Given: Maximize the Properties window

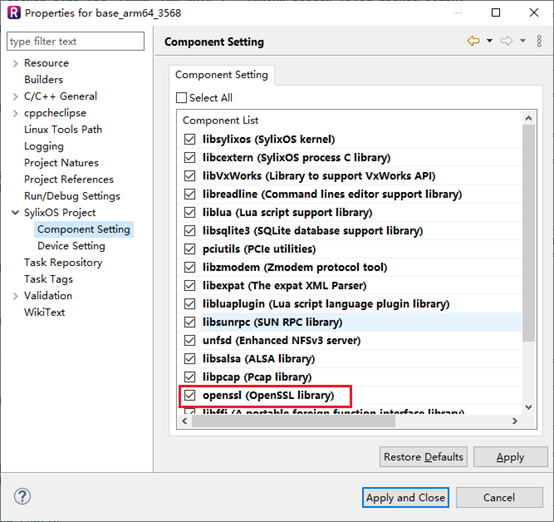Looking at the screenshot, I should pos(496,13).
